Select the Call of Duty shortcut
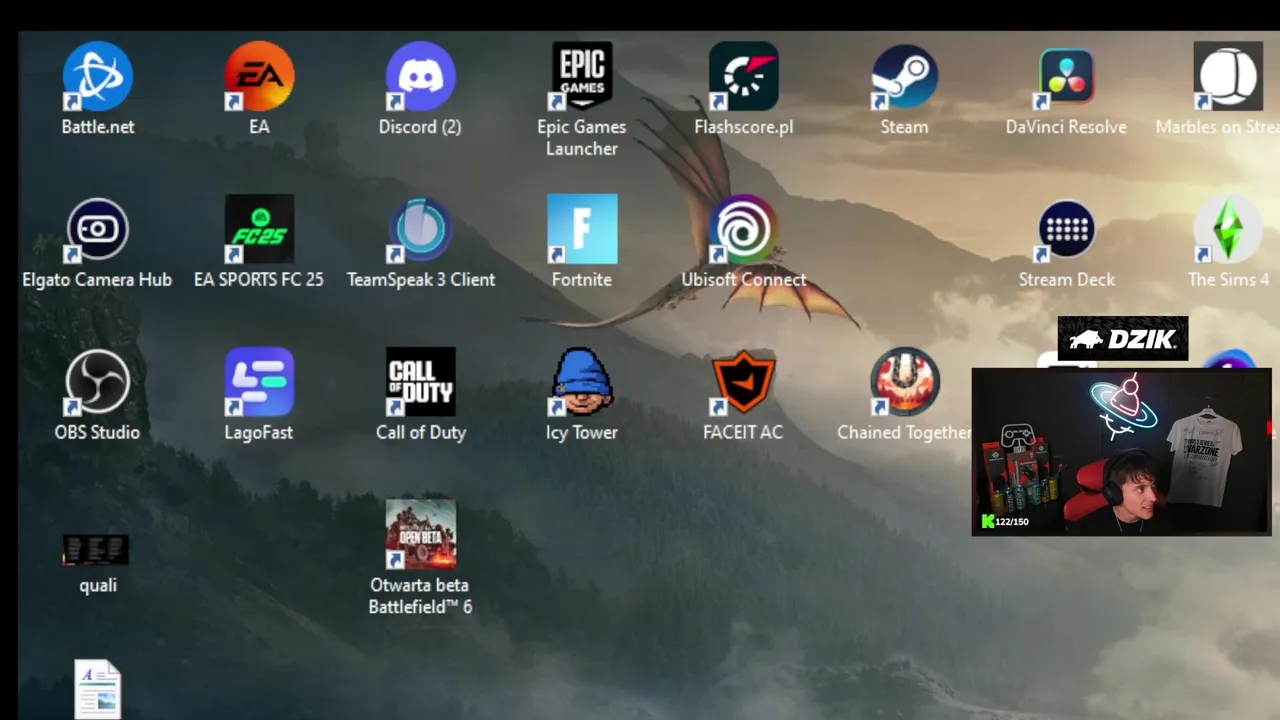 (x=420, y=382)
